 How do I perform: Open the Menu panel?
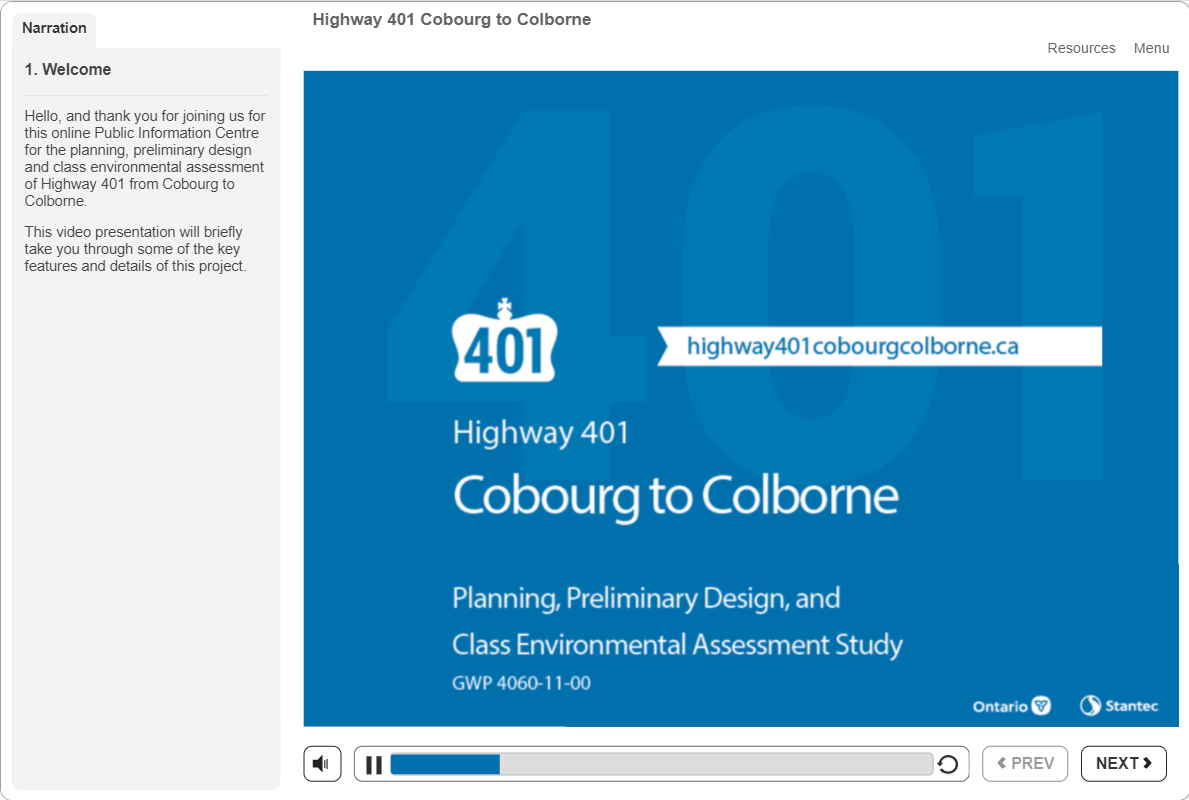[x=1151, y=48]
